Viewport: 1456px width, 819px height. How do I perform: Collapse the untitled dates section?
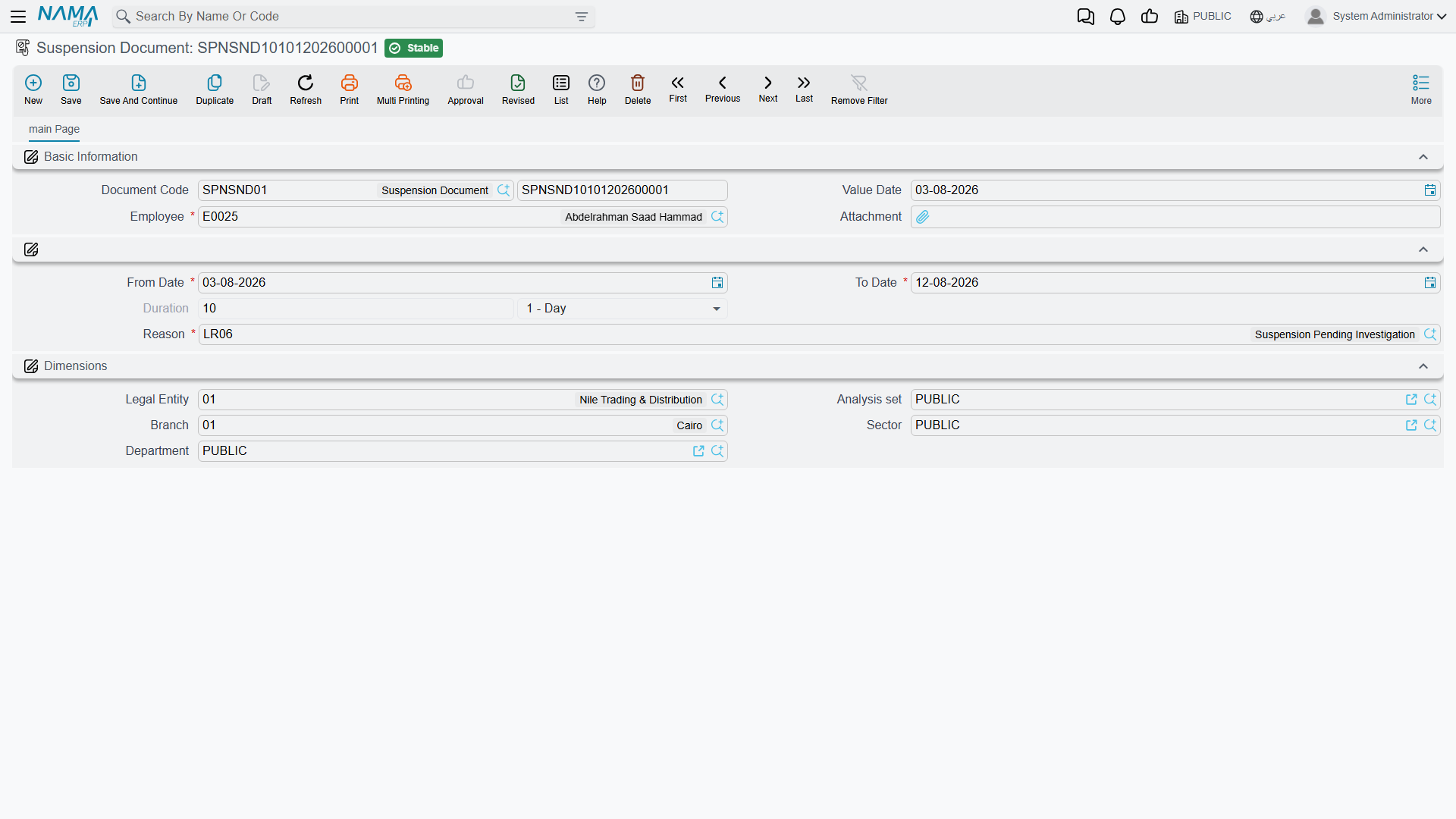point(1423,249)
